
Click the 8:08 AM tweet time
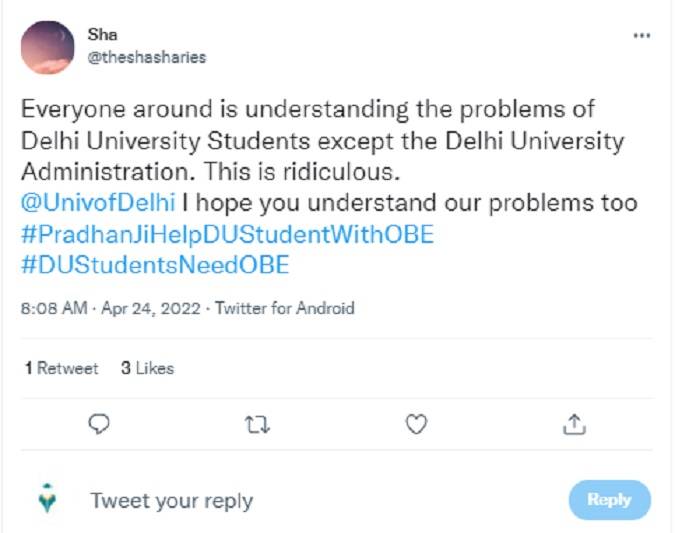(54, 309)
